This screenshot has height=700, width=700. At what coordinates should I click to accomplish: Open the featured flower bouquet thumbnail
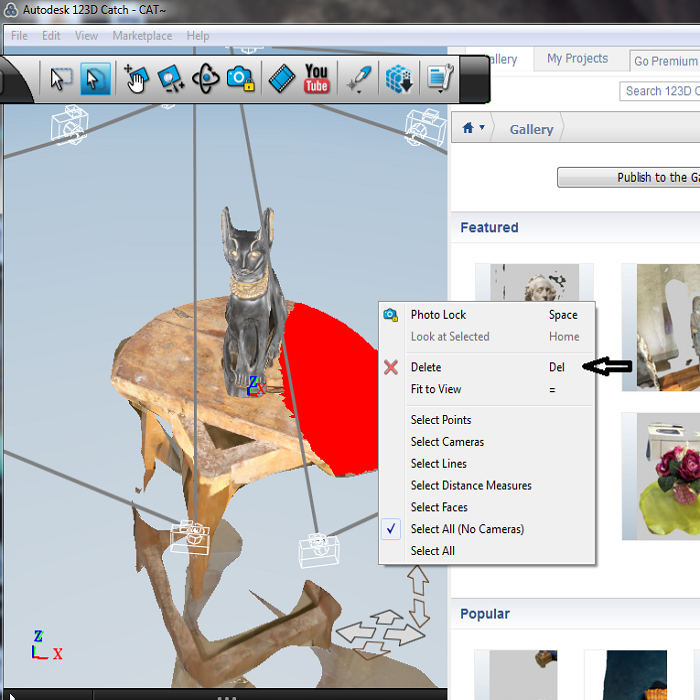[x=661, y=476]
